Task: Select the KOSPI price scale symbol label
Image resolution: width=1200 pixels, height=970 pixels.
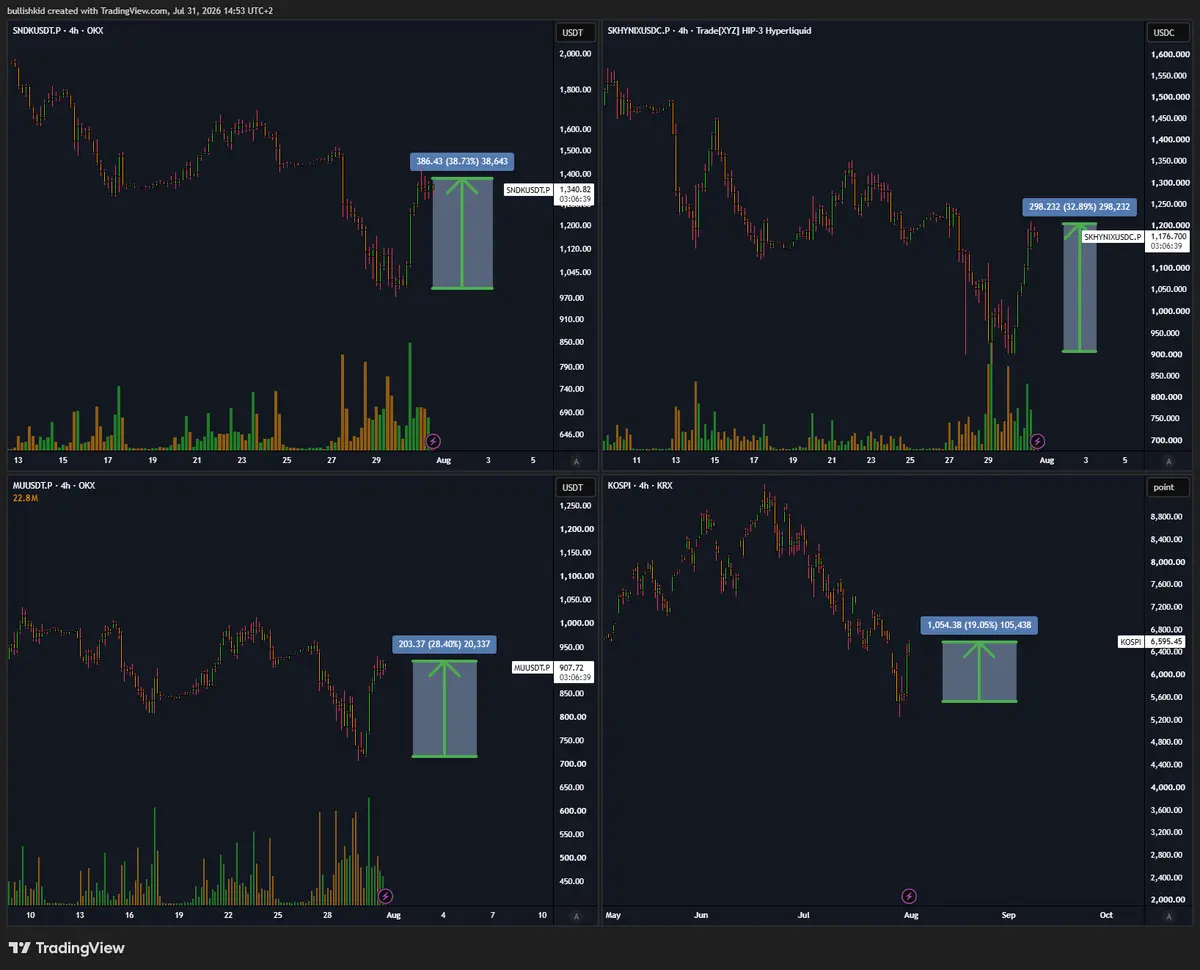Action: click(x=1130, y=641)
